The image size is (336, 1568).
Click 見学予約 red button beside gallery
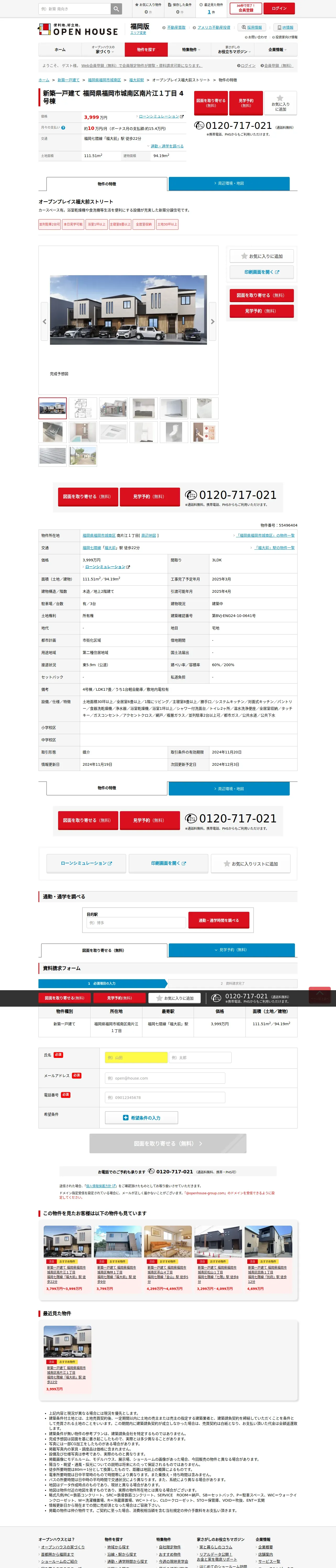(x=262, y=311)
